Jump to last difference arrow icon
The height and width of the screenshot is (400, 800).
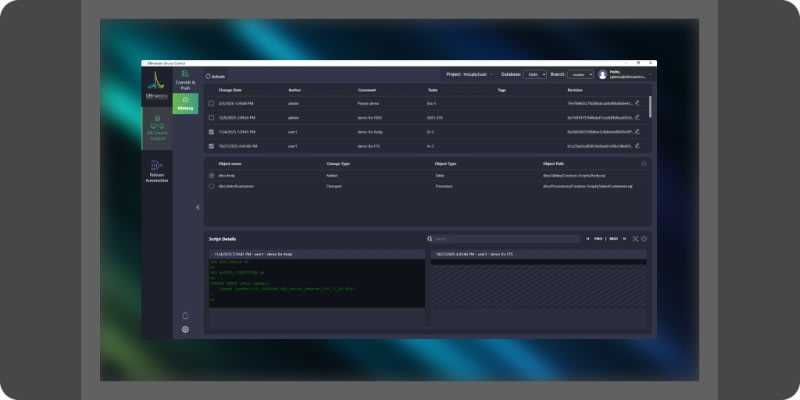(x=624, y=239)
